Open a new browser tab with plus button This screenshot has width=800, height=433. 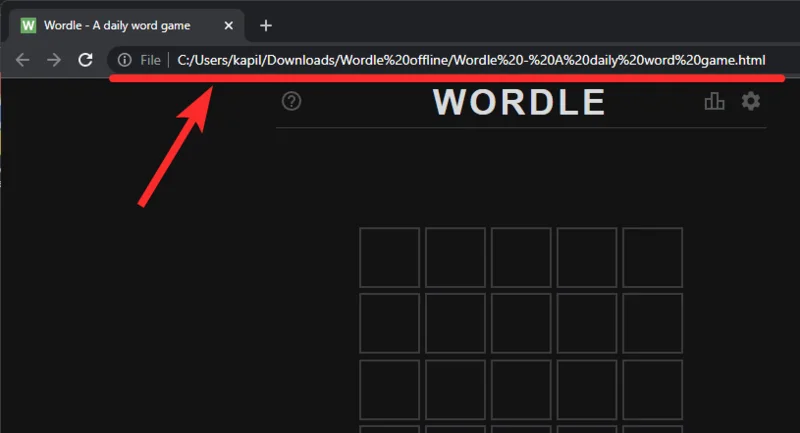[266, 26]
